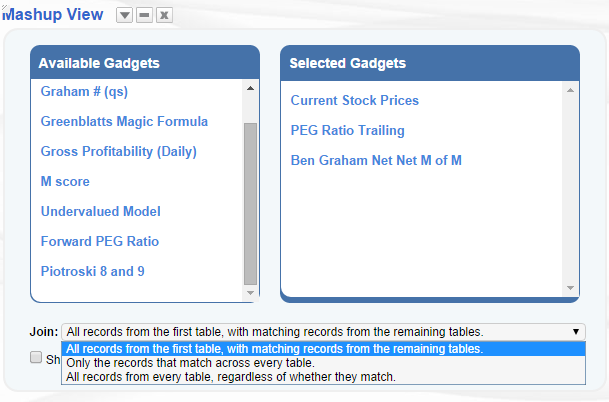Image resolution: width=609 pixels, height=402 pixels.
Task: Close the Mashup View panel
Action: [x=164, y=15]
